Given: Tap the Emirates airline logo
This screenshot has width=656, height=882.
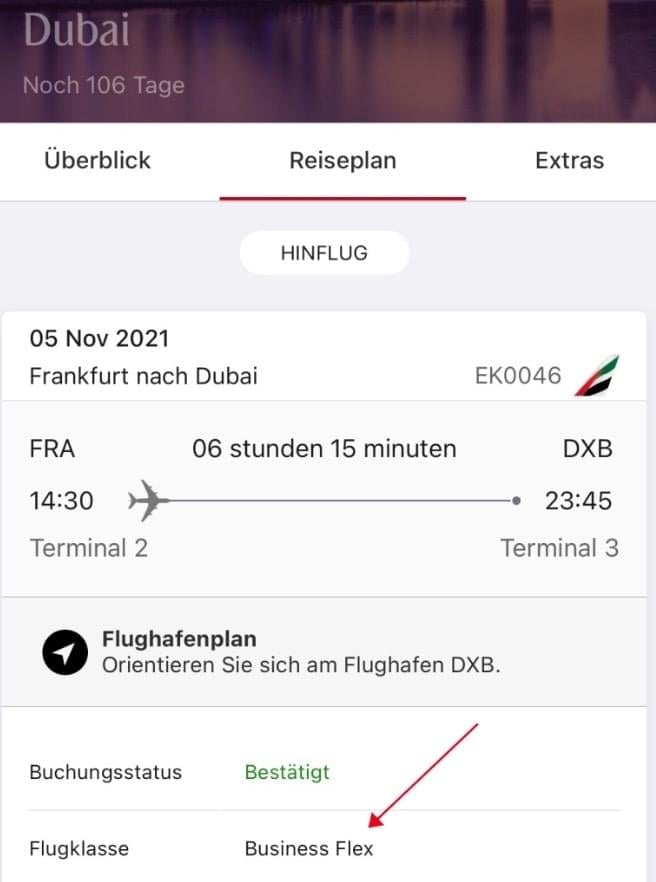Looking at the screenshot, I should pos(597,375).
